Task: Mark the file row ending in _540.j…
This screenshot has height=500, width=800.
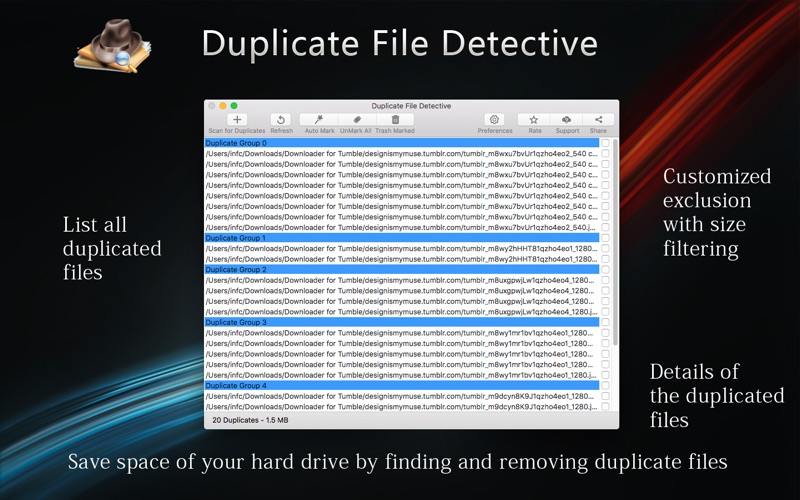Action: pyautogui.click(x=605, y=228)
